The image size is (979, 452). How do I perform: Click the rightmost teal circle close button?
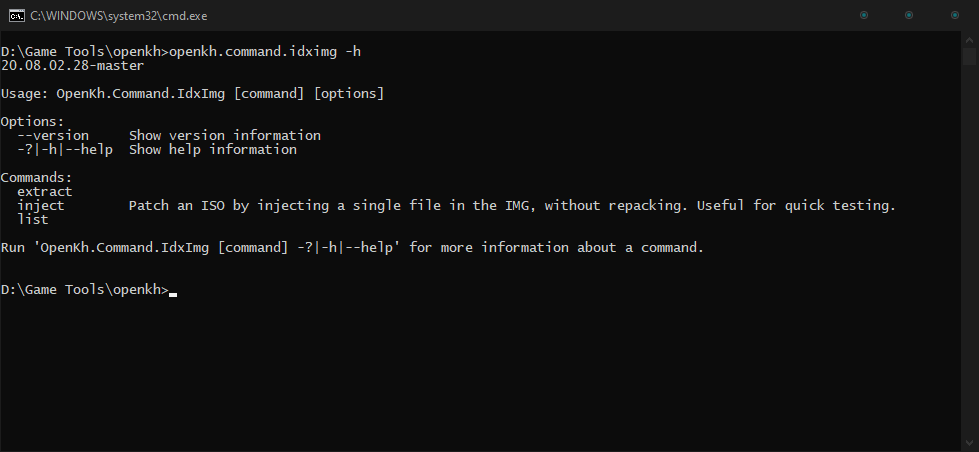[955, 15]
